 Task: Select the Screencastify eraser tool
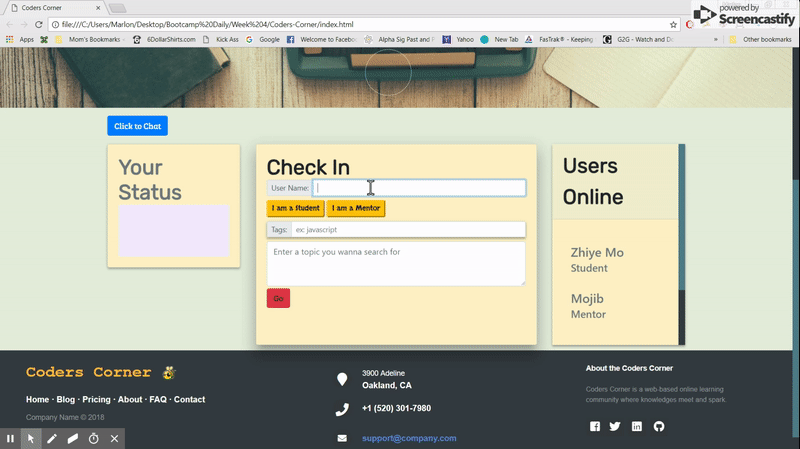pos(73,438)
